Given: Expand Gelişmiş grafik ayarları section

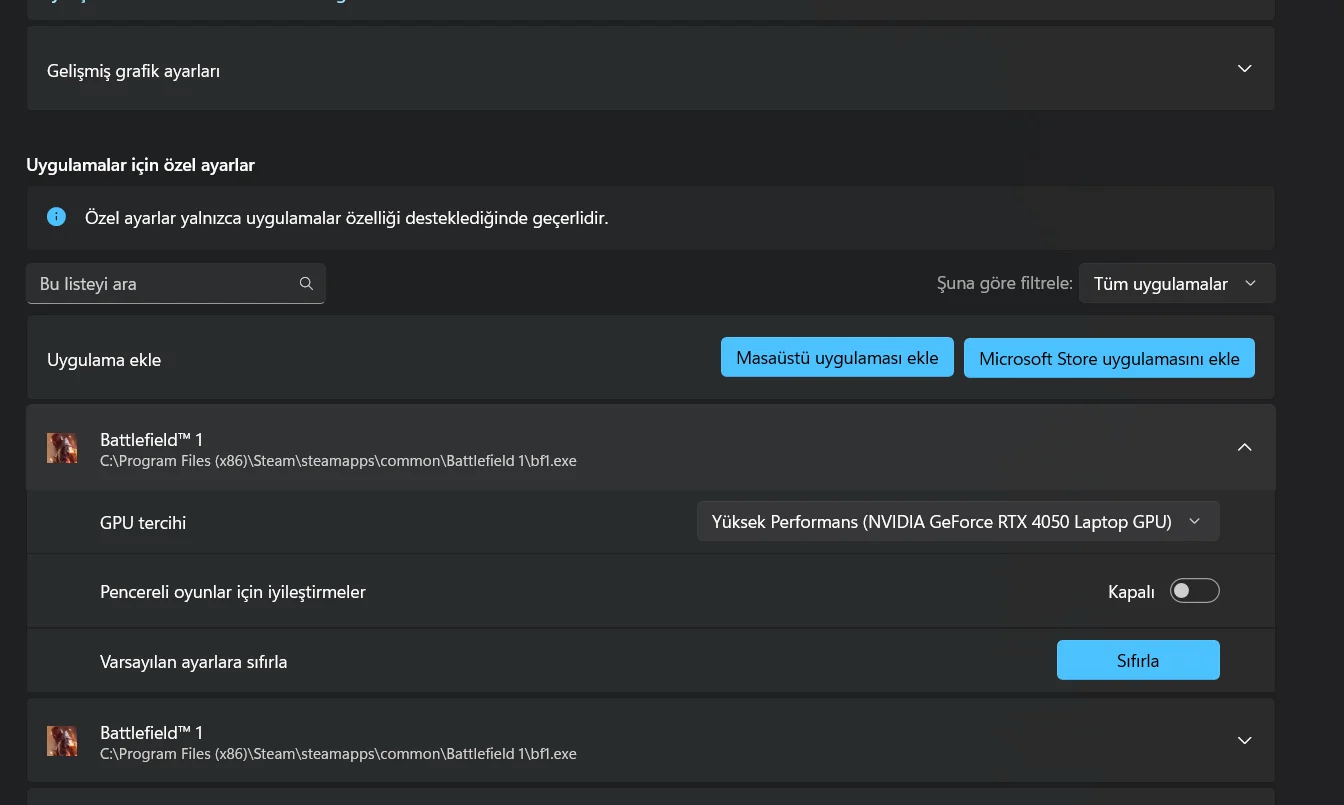Looking at the screenshot, I should coord(1244,69).
